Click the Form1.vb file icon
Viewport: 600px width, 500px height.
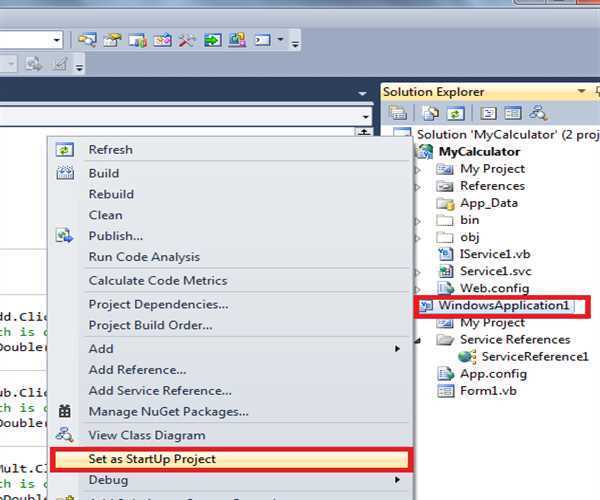tap(445, 391)
